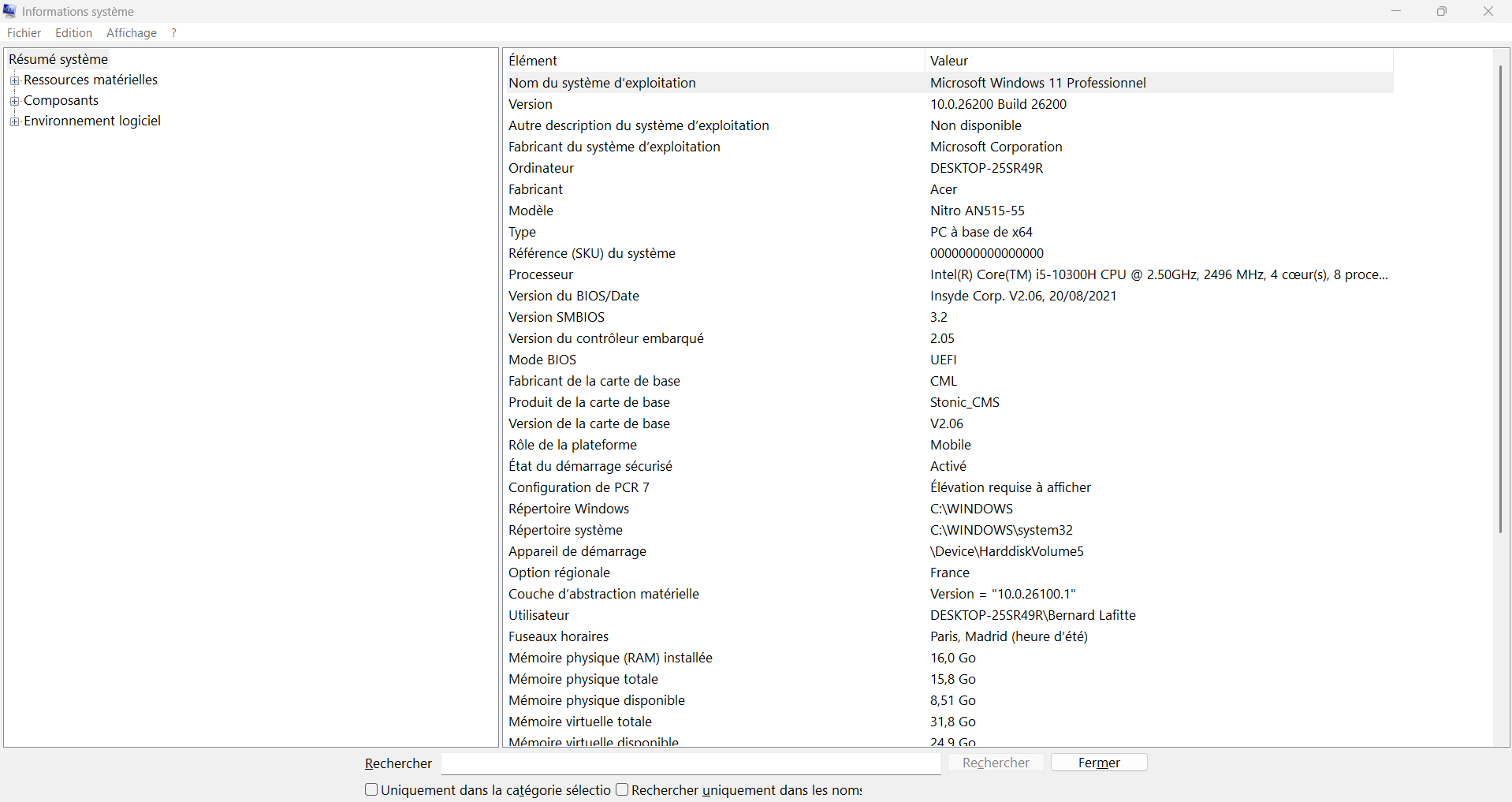Select the Répertoire Windows row
This screenshot has width=1512, height=802.
[948, 509]
